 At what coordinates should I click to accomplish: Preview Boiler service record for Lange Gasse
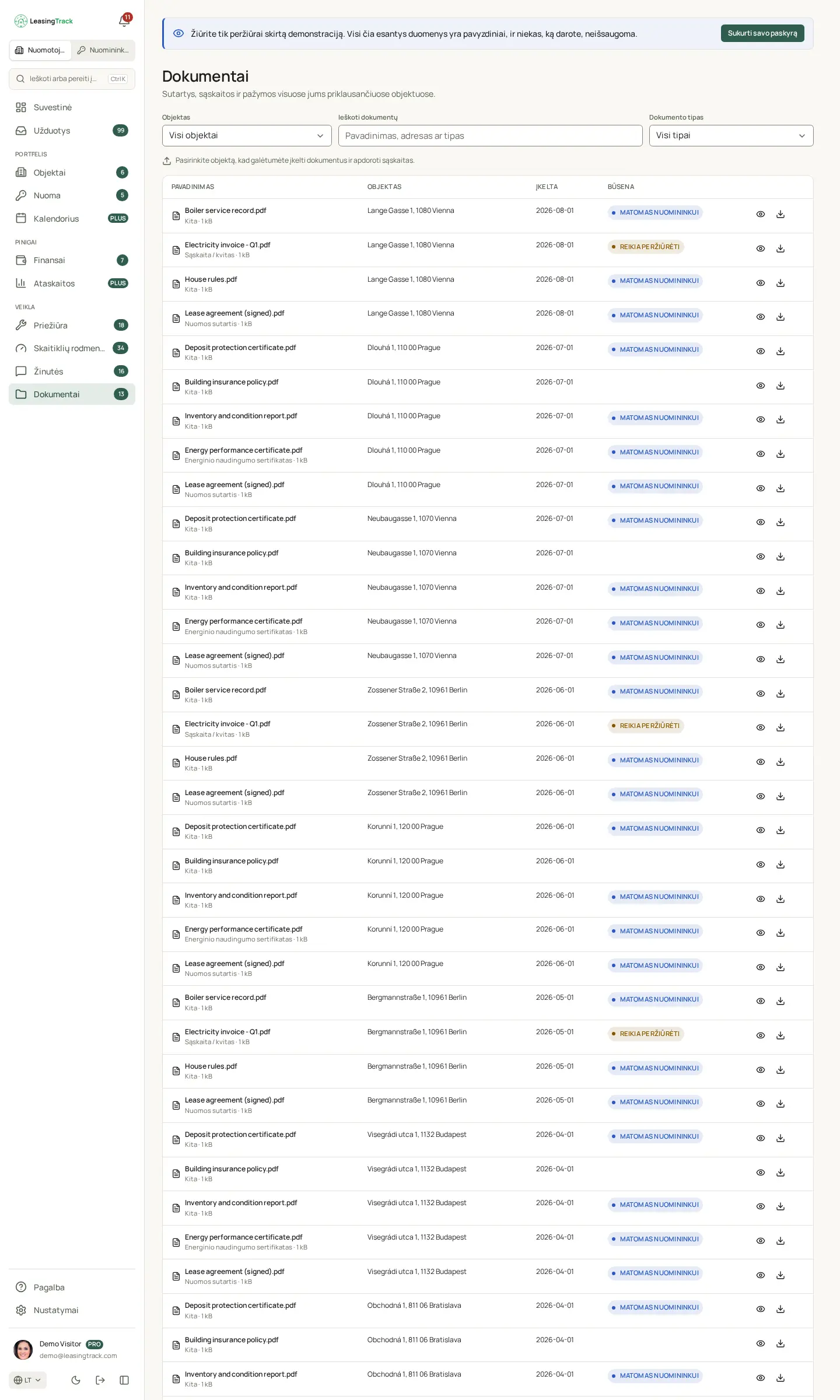pyautogui.click(x=761, y=215)
